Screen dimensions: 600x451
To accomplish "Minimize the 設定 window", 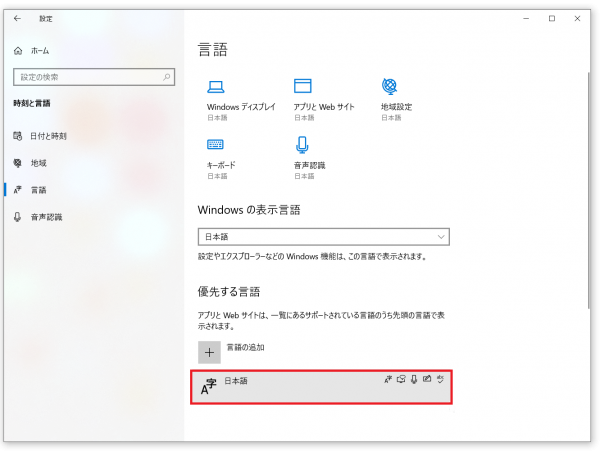I will (526, 18).
